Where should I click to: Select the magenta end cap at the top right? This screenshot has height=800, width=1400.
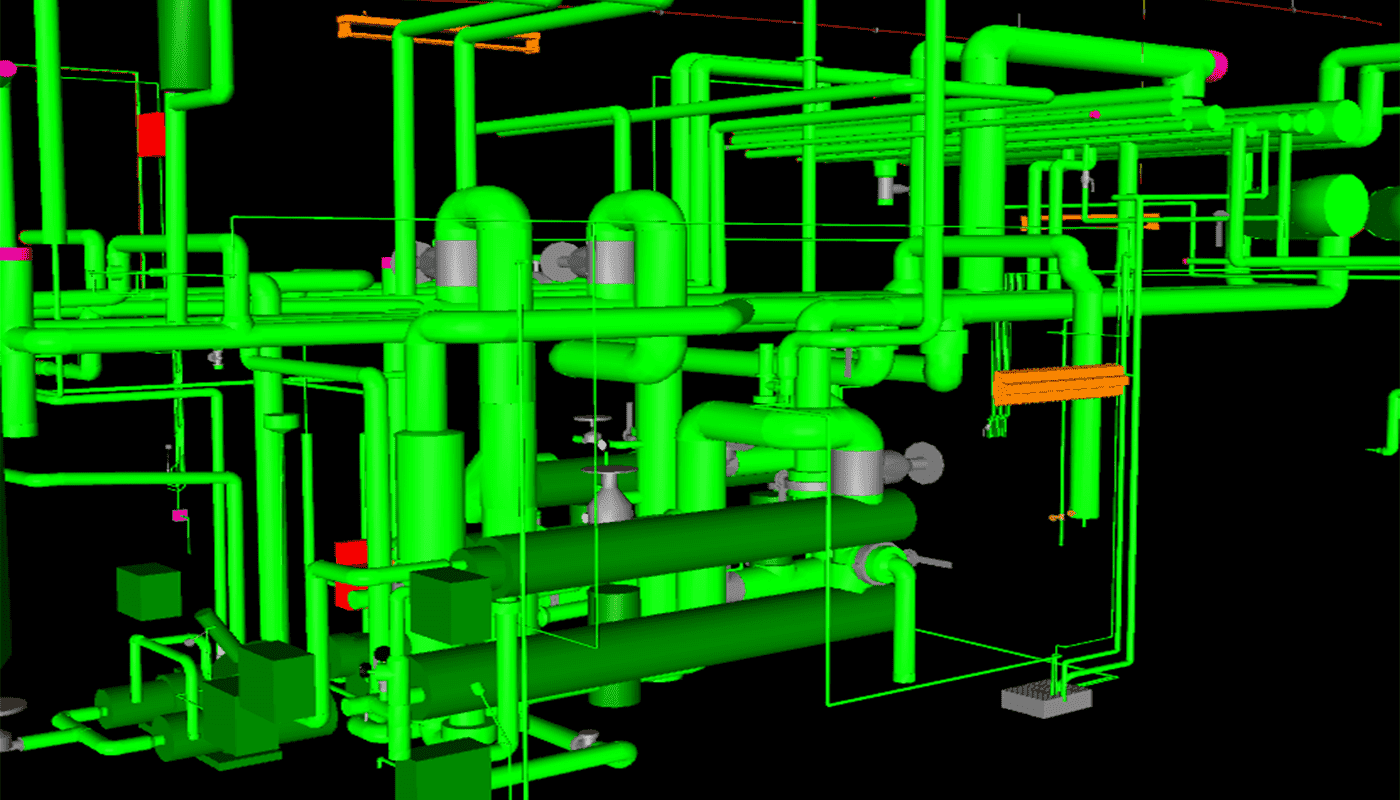tap(1218, 65)
